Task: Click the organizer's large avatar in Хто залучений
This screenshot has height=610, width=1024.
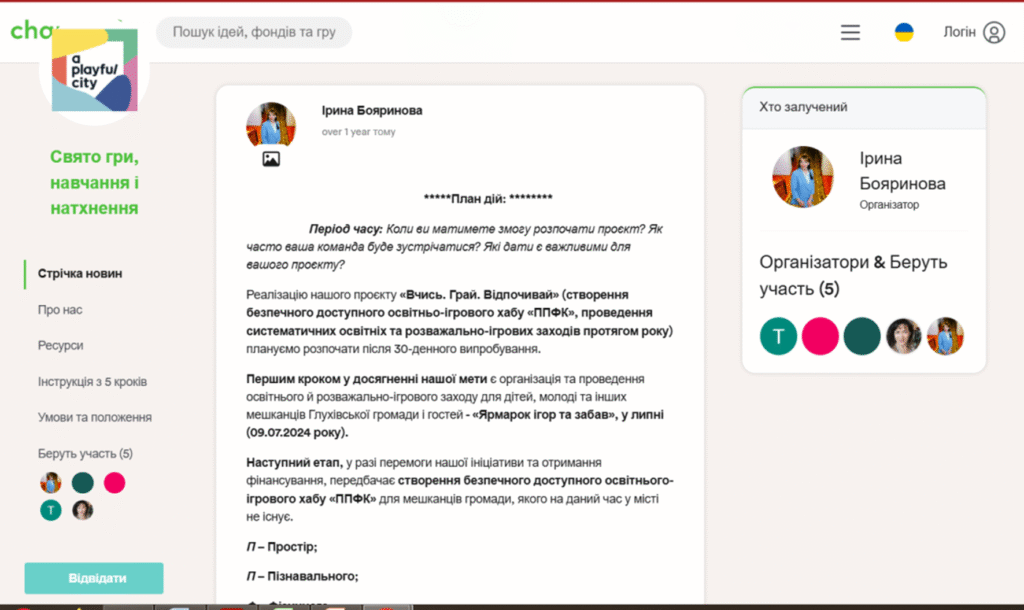Action: tap(803, 177)
